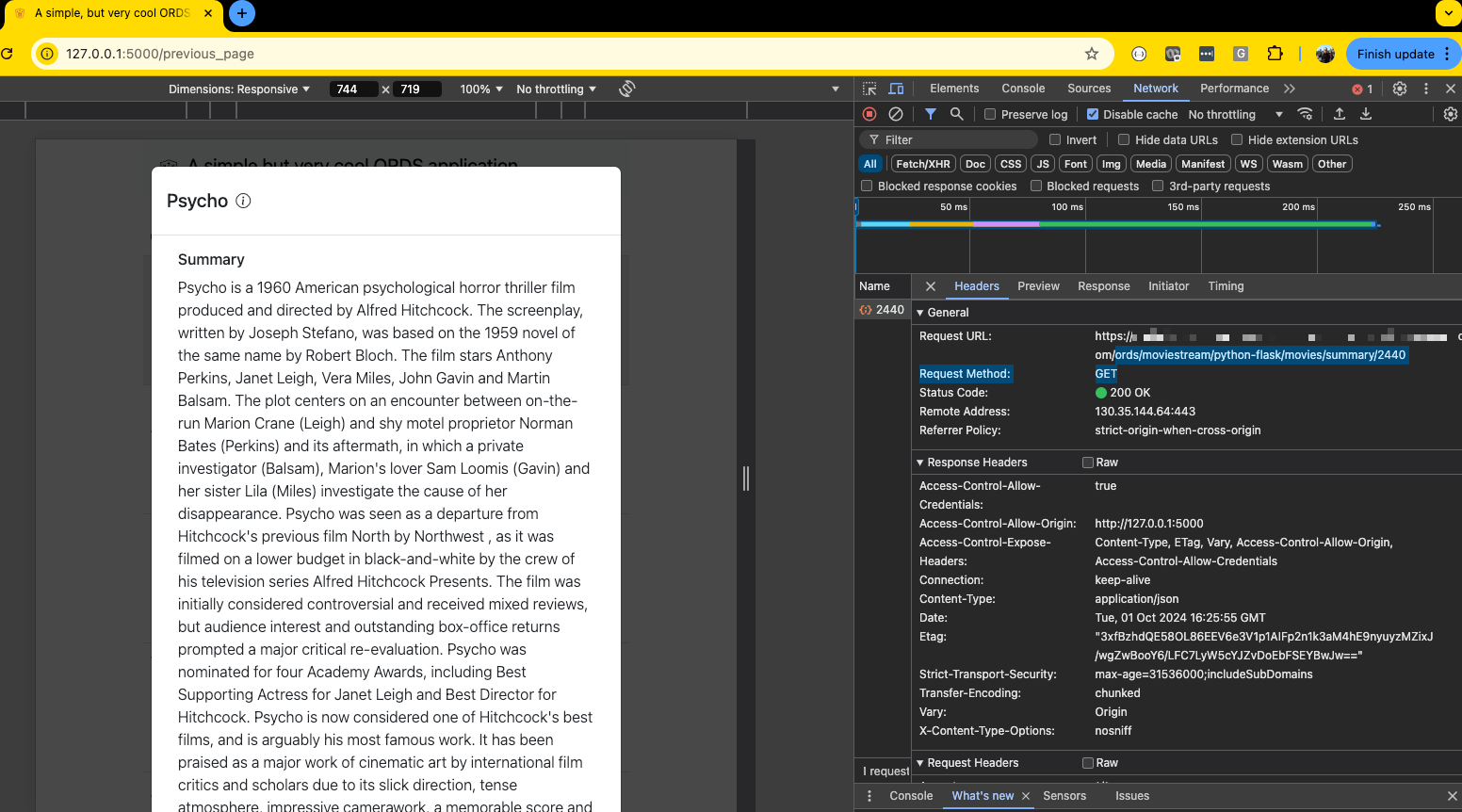Import HAR file upload icon
The width and height of the screenshot is (1462, 812).
pyautogui.click(x=1340, y=114)
